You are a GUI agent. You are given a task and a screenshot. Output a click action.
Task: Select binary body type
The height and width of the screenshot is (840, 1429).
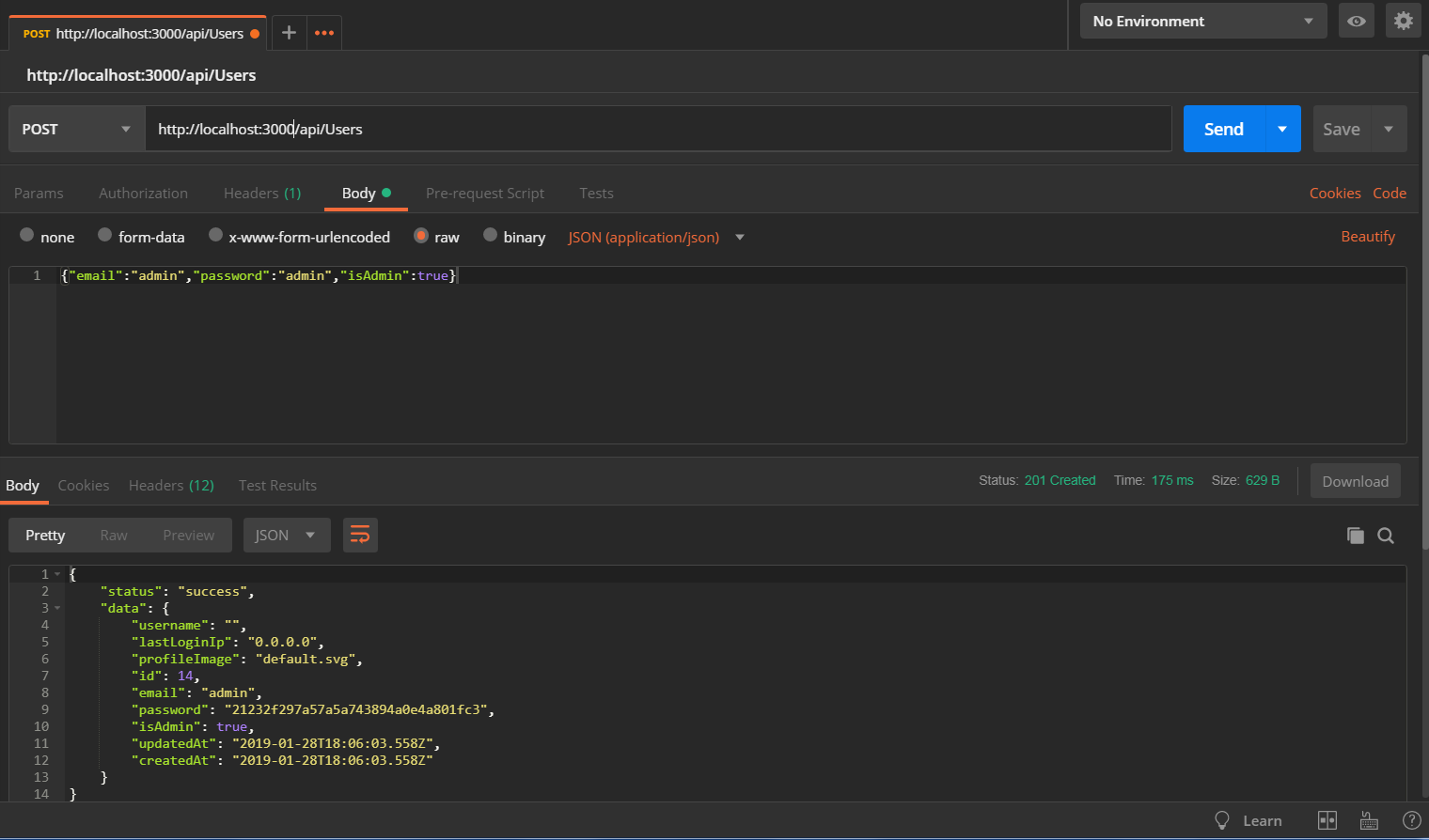tap(491, 235)
